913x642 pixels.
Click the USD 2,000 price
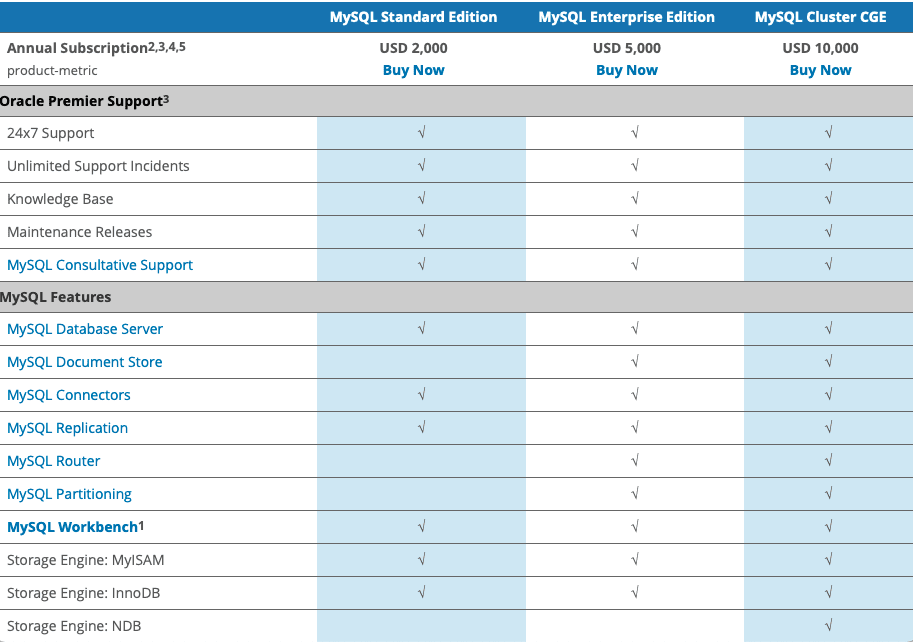point(413,48)
